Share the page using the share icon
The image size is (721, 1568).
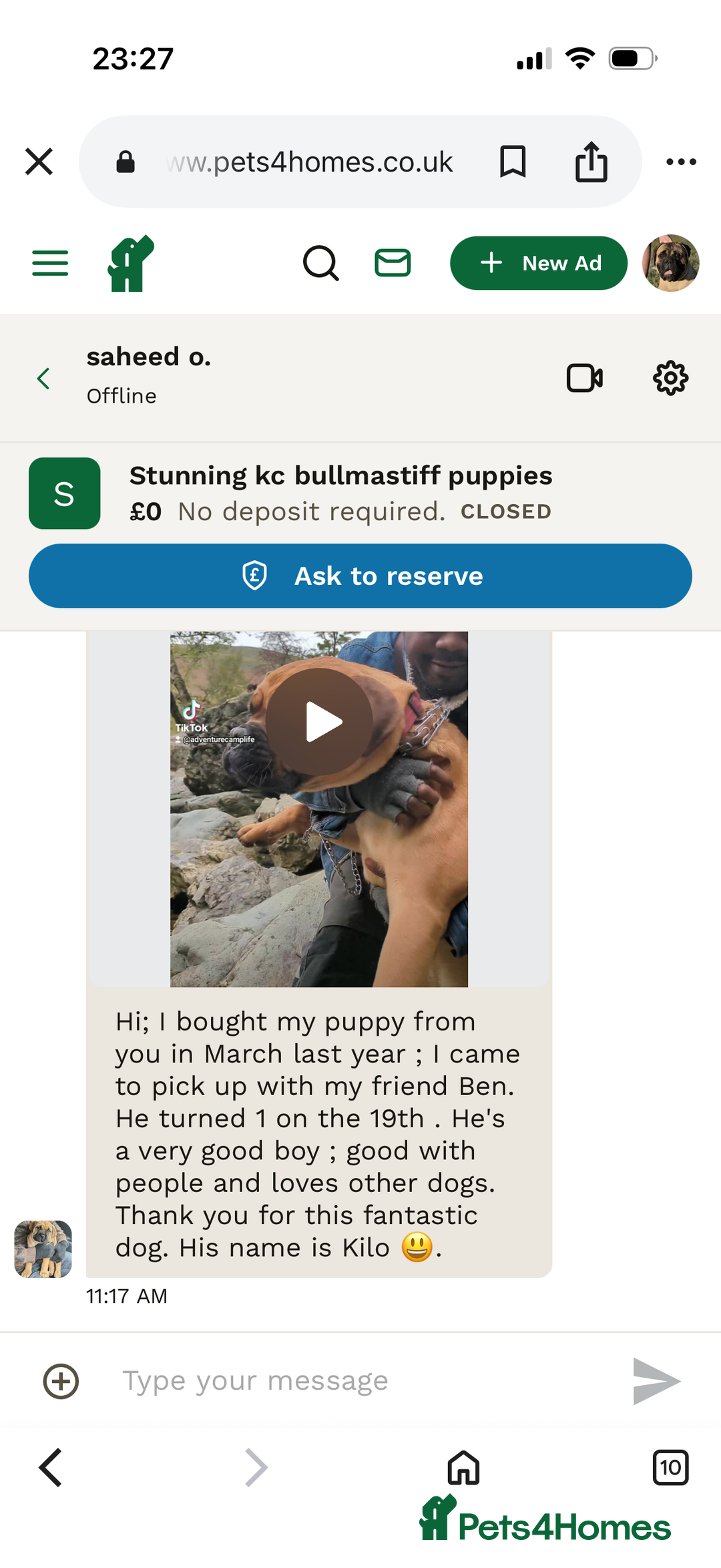click(590, 161)
